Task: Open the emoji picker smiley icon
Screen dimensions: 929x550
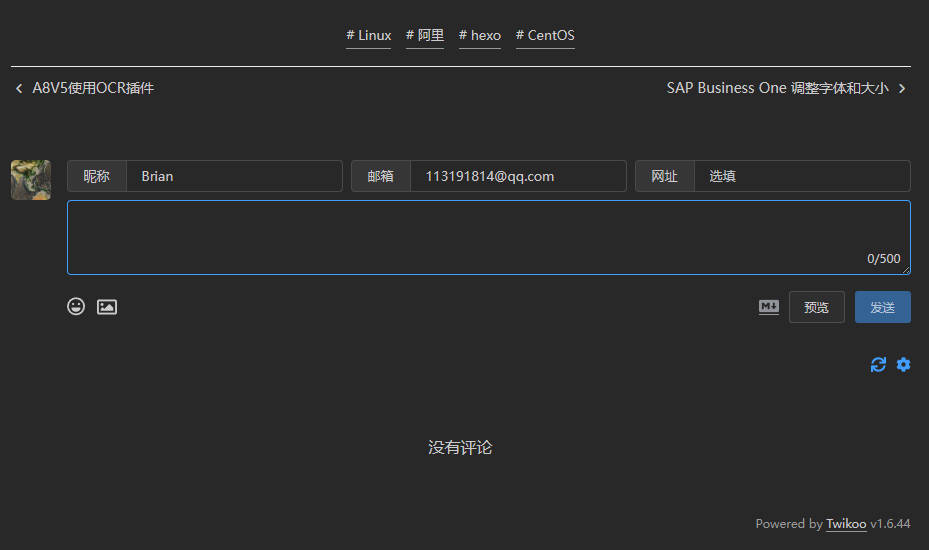Action: point(76,306)
